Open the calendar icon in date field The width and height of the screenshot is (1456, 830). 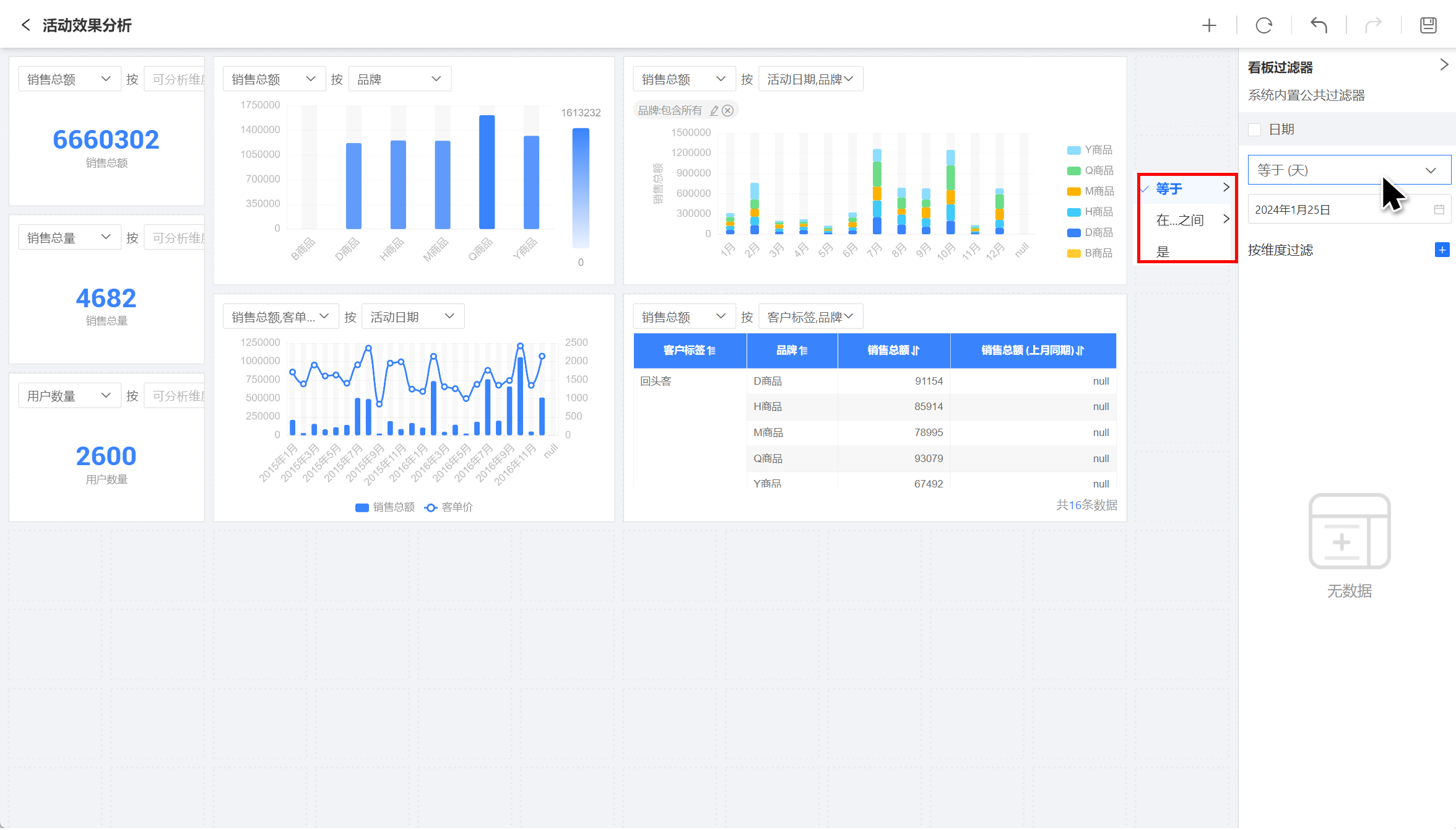1439,209
